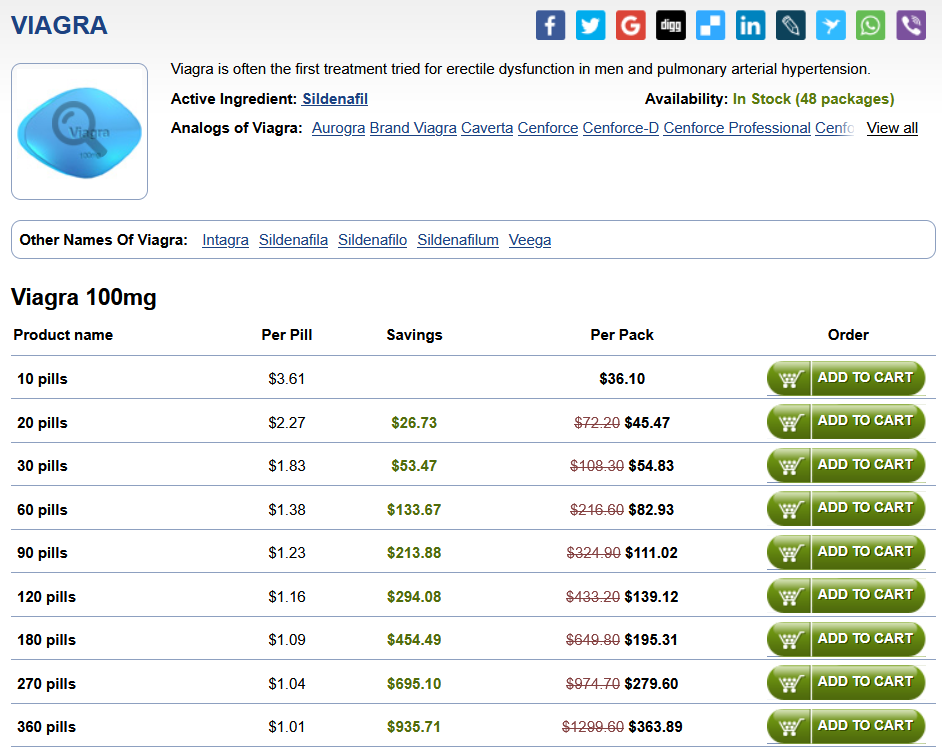Click cart icon in 360 pills row
942x755 pixels.
point(789,726)
